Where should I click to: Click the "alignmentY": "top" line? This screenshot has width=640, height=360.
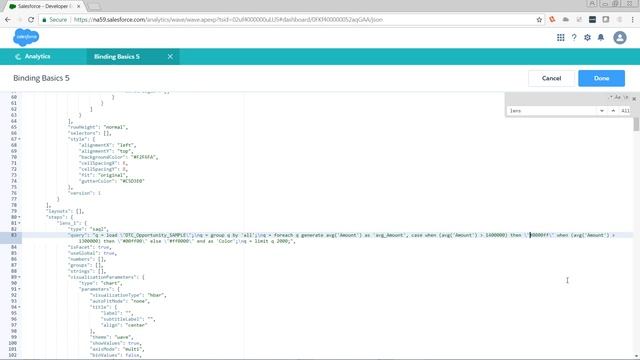click(x=106, y=151)
